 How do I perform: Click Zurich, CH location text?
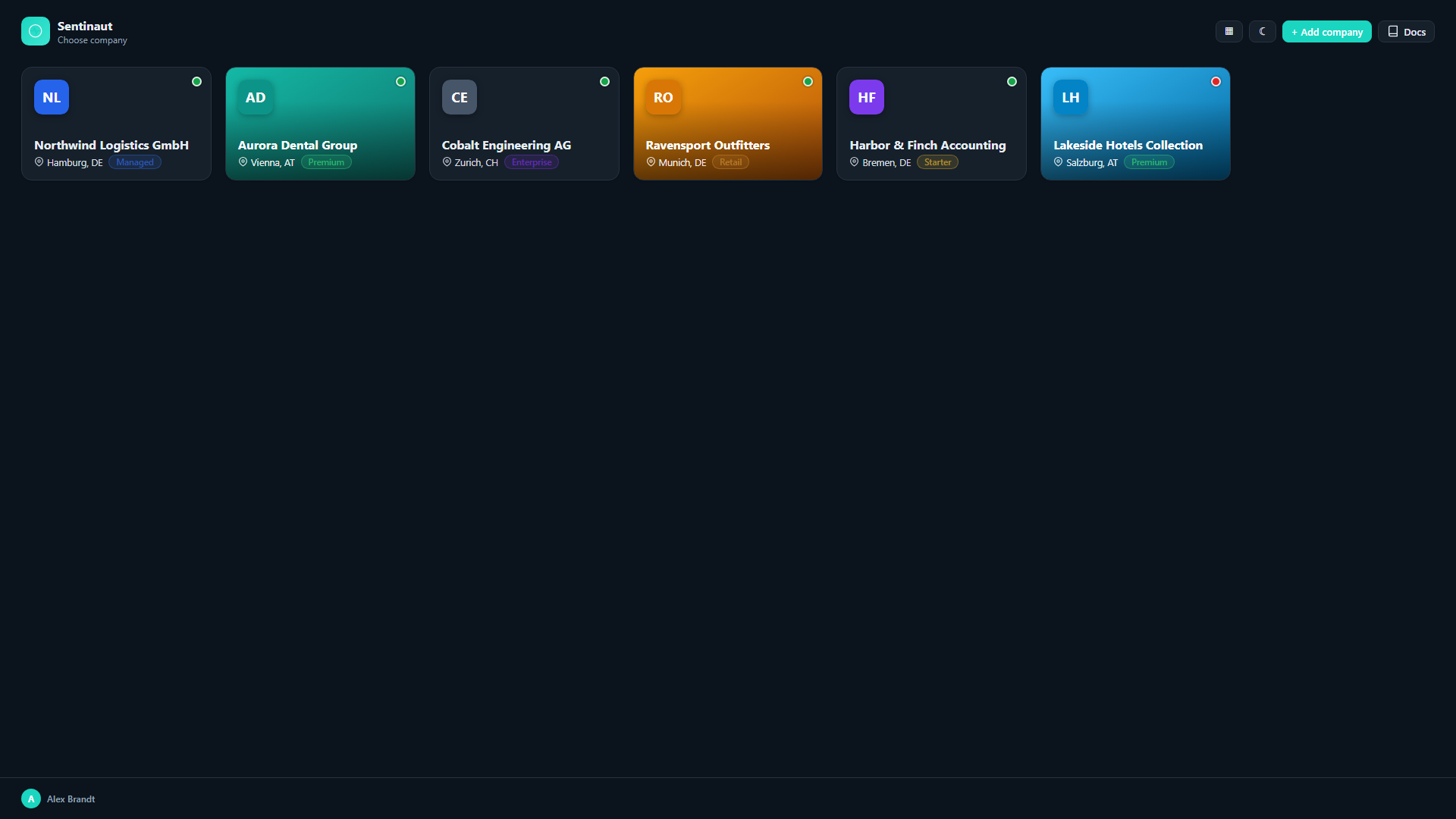[476, 163]
